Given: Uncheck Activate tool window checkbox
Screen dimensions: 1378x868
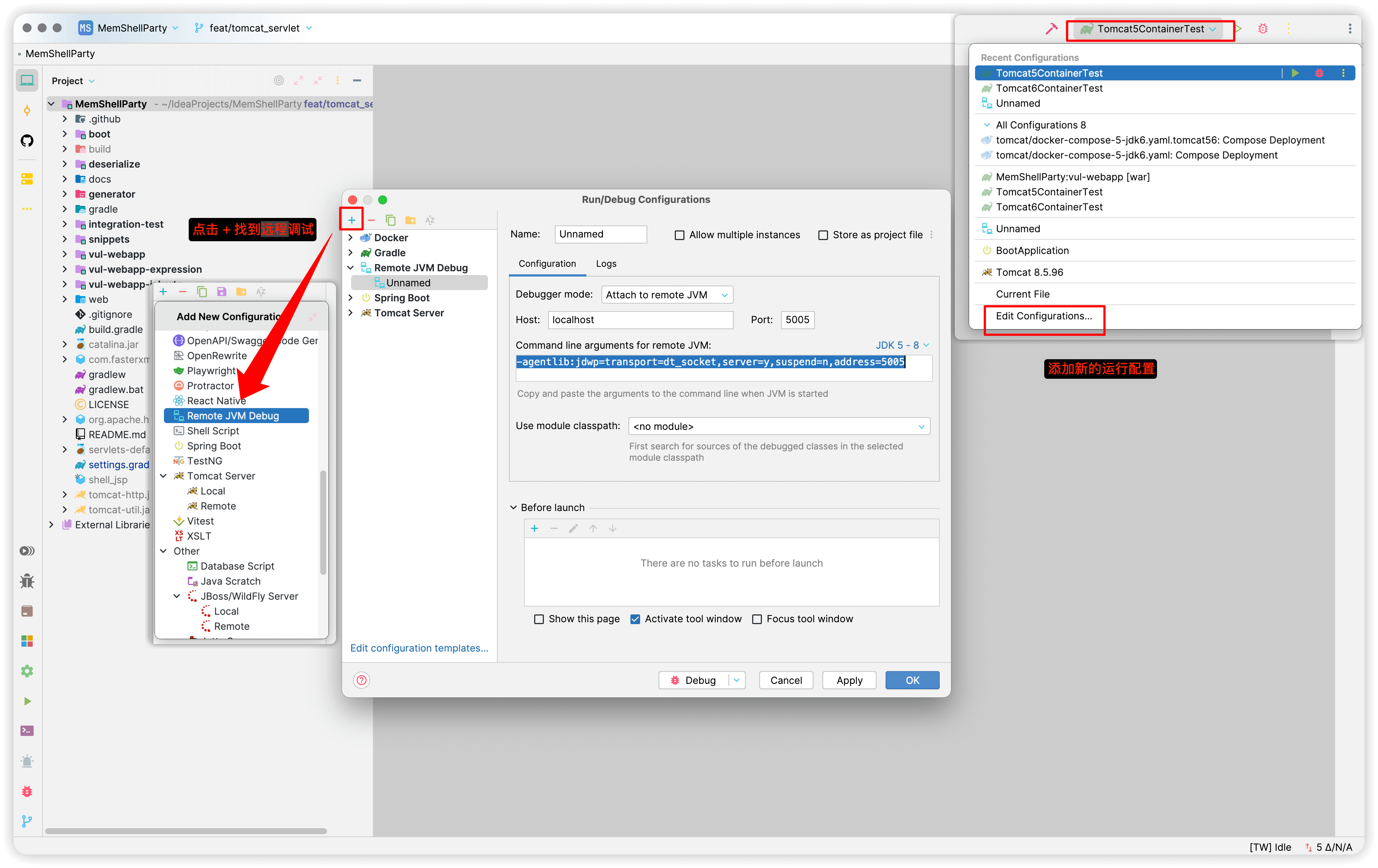Looking at the screenshot, I should [634, 619].
